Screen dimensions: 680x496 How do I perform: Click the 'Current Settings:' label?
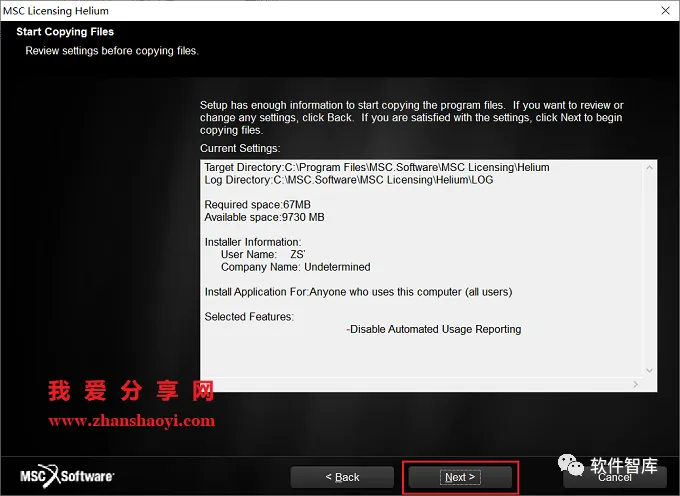click(240, 148)
